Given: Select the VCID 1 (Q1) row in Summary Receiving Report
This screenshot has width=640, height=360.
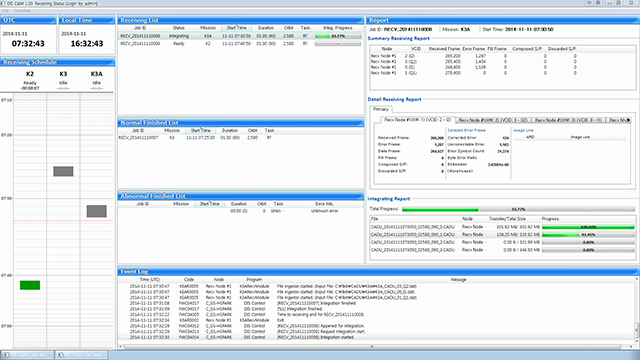Looking at the screenshot, I should [502, 73].
